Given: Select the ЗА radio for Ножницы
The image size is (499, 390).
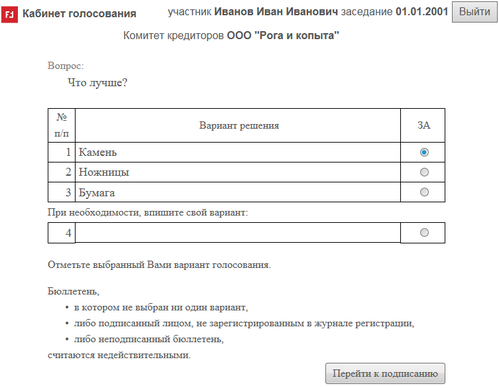Looking at the screenshot, I should [424, 172].
